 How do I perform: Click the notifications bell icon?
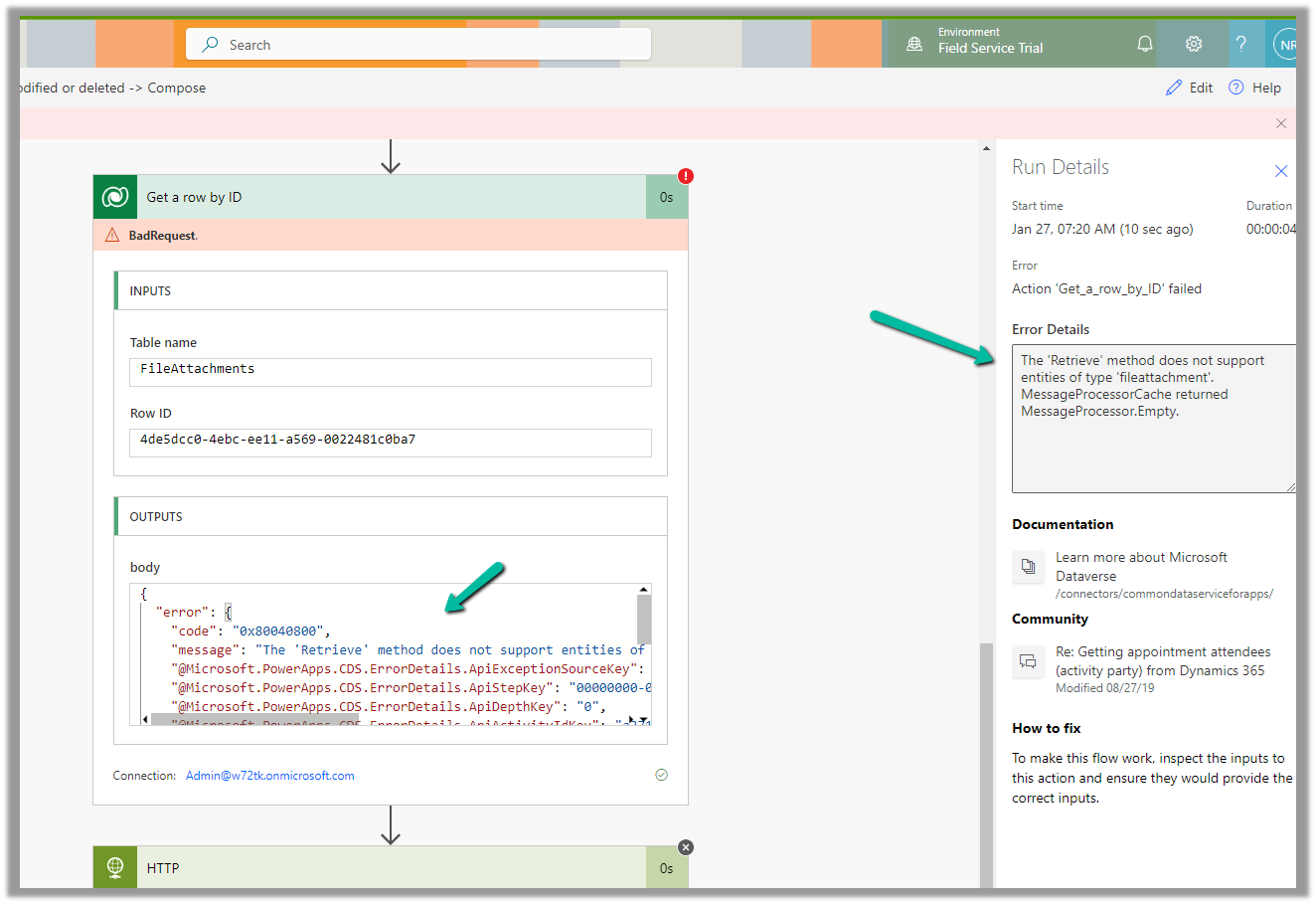(1145, 45)
